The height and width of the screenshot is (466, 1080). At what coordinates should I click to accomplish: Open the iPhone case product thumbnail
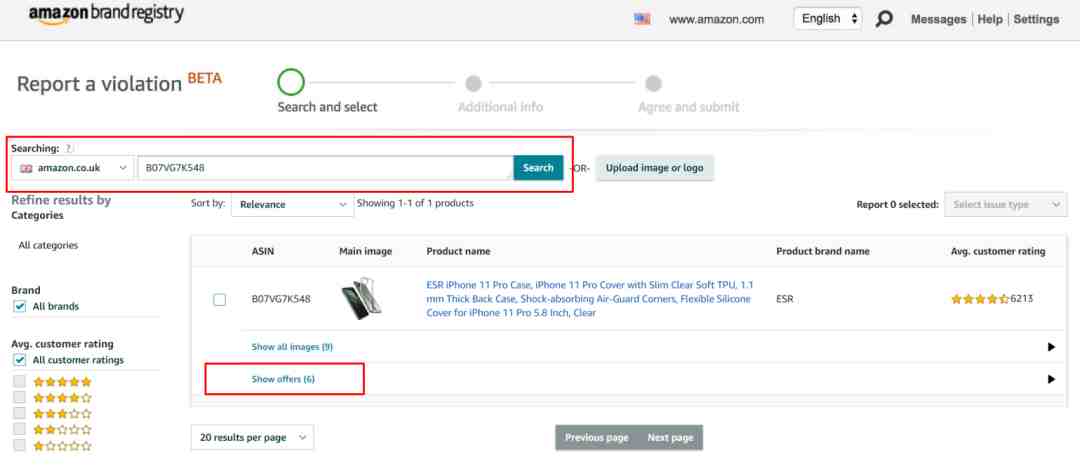click(362, 299)
